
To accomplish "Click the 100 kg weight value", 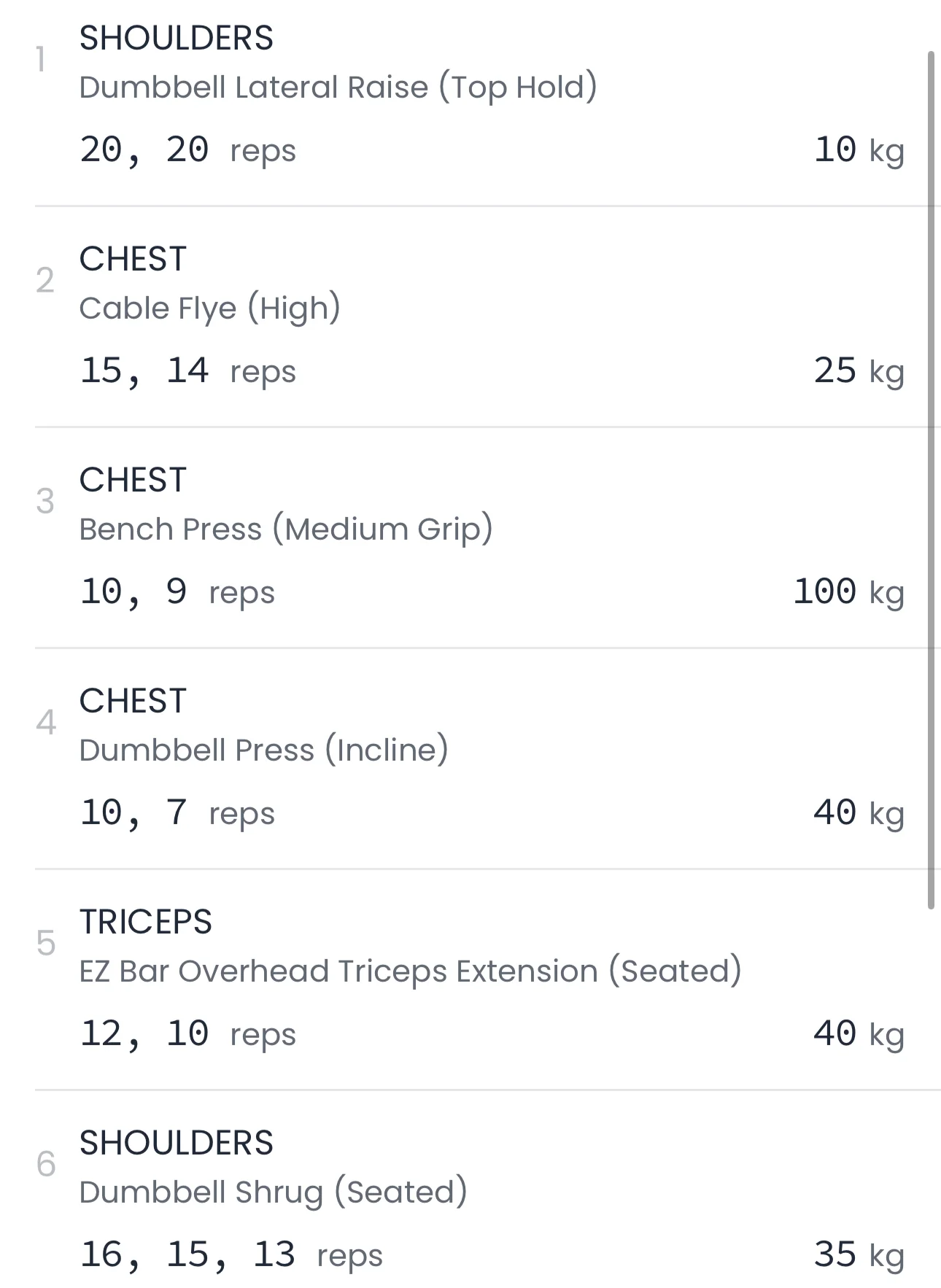I will pyautogui.click(x=848, y=591).
